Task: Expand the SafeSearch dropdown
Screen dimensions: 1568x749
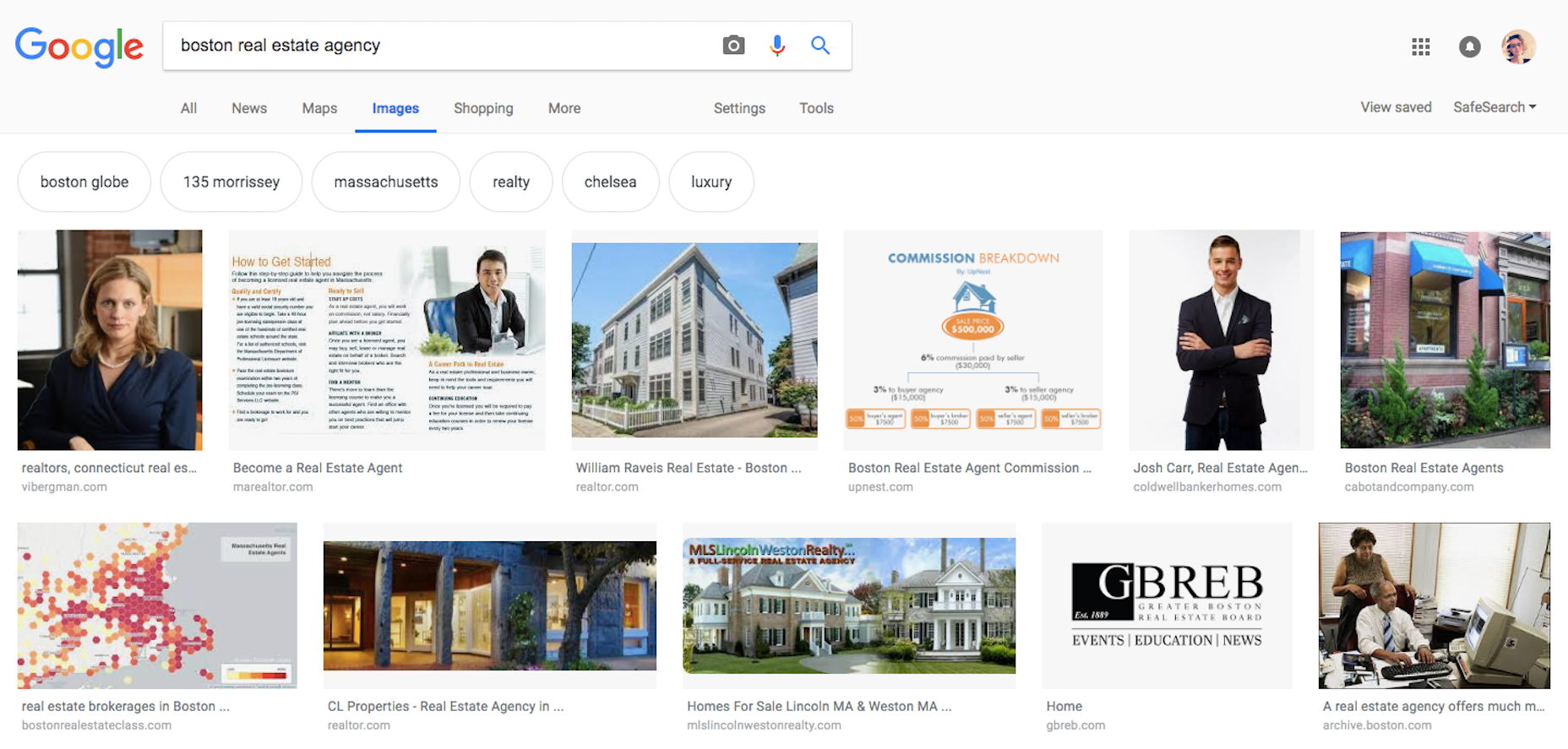Action: 1494,107
